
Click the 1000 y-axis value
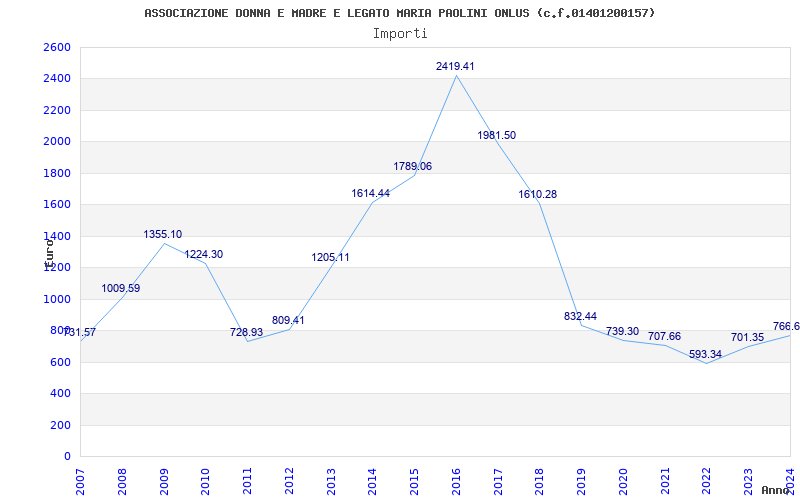(x=57, y=299)
